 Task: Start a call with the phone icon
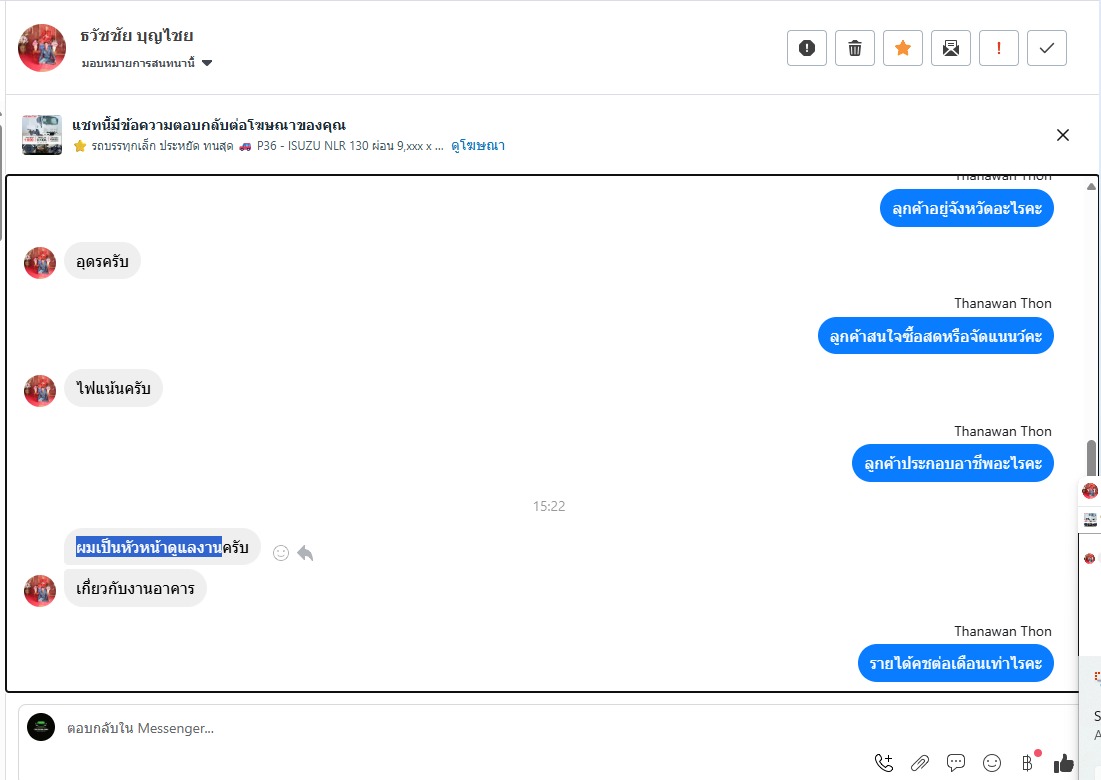point(884,762)
